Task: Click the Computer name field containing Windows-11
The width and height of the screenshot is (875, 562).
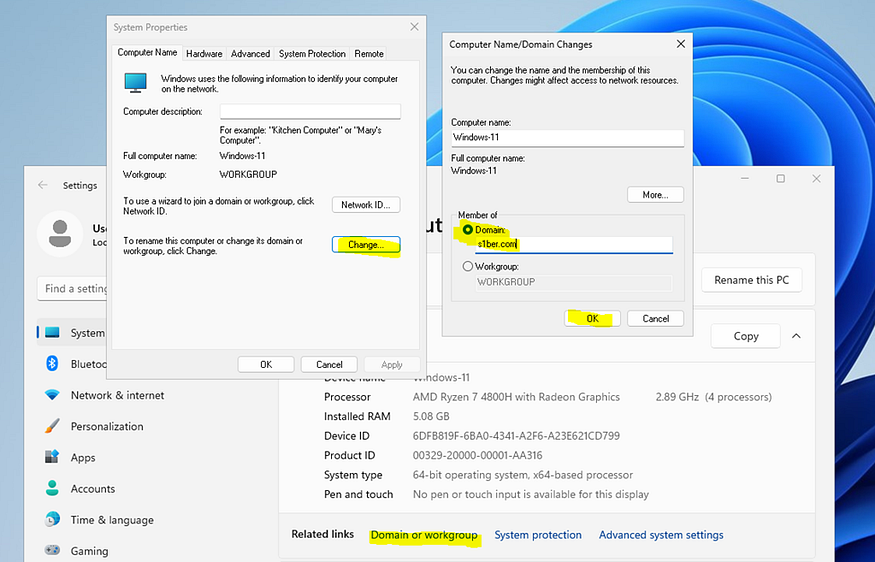Action: click(568, 138)
